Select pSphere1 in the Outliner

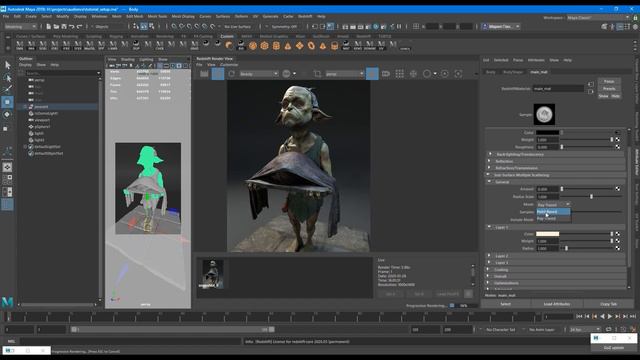(42, 127)
